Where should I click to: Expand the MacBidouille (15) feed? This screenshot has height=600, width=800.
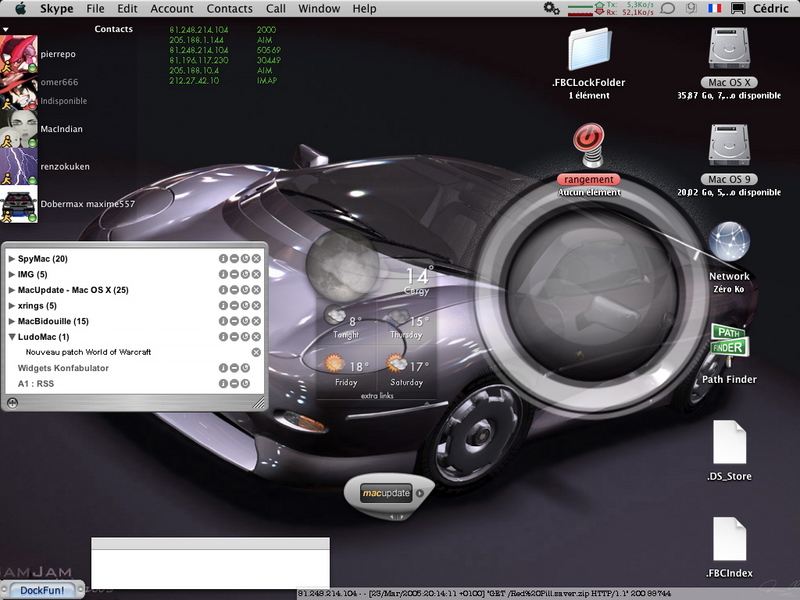pyautogui.click(x=11, y=321)
